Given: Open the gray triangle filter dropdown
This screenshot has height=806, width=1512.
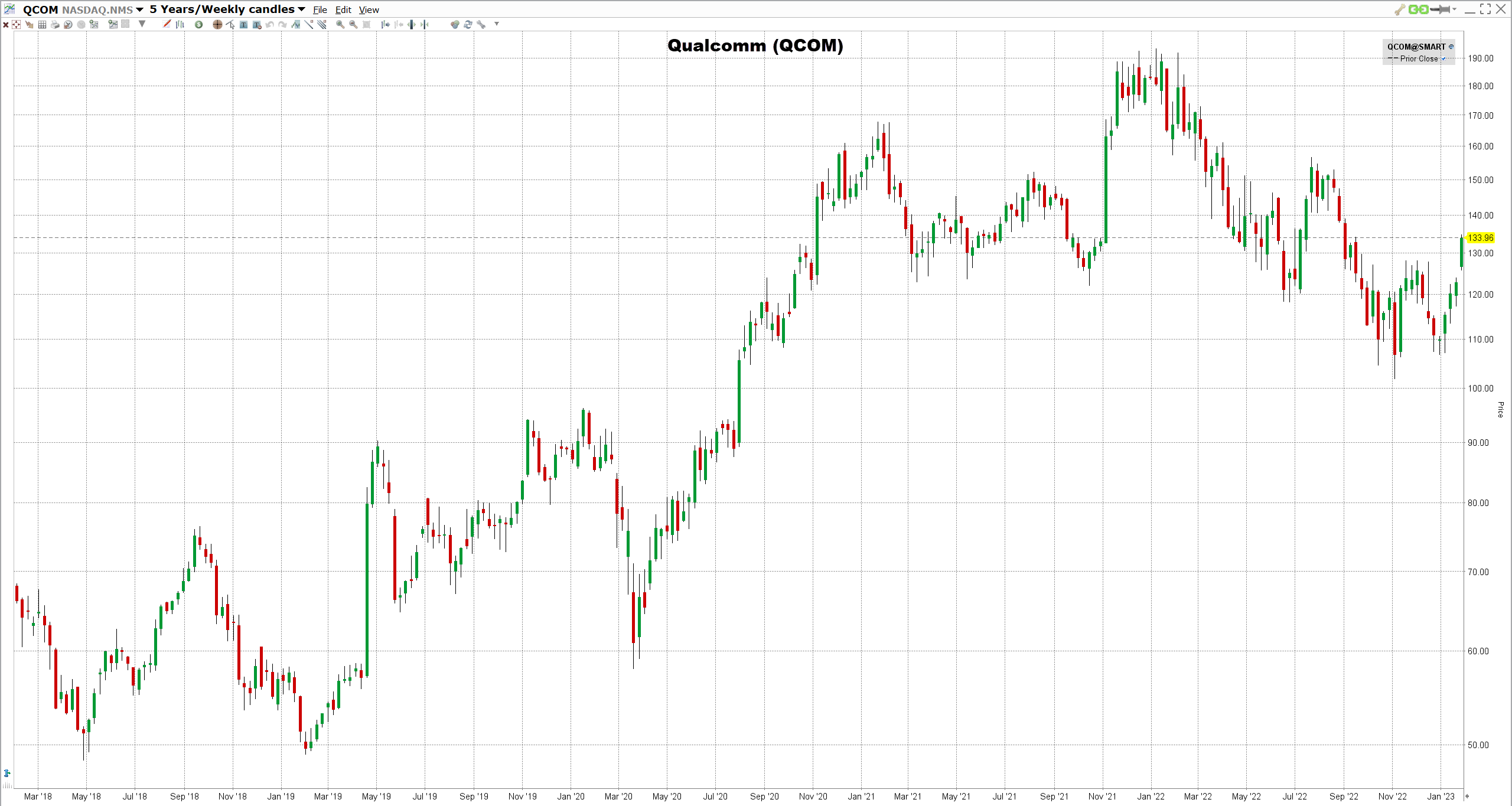Looking at the screenshot, I should [x=142, y=24].
